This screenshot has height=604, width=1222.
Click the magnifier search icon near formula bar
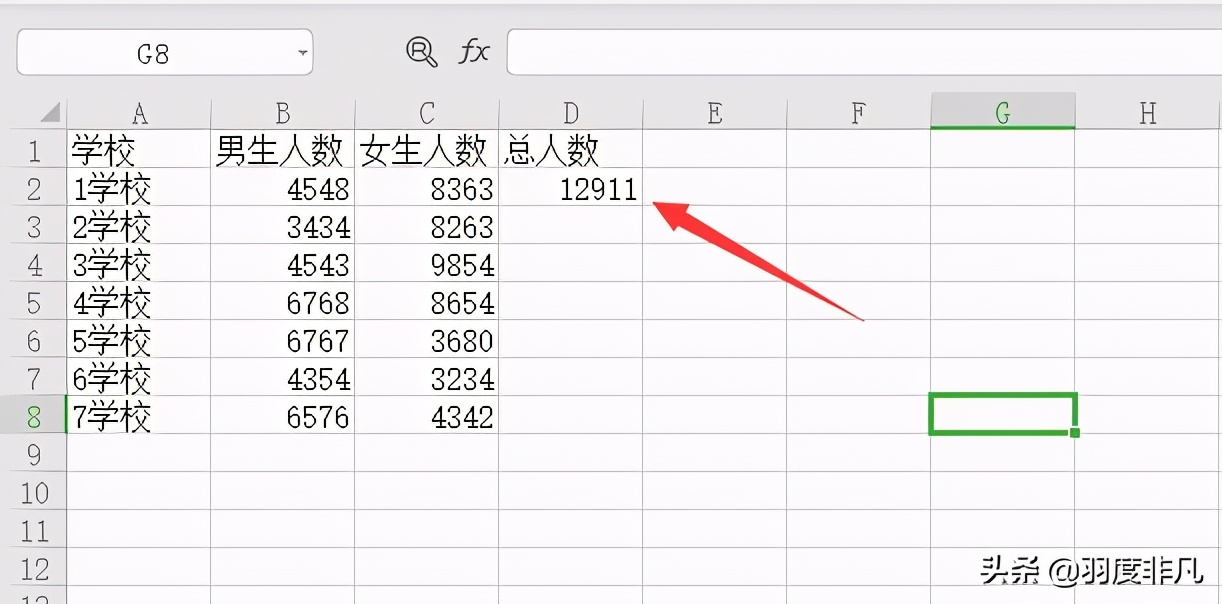[x=421, y=52]
